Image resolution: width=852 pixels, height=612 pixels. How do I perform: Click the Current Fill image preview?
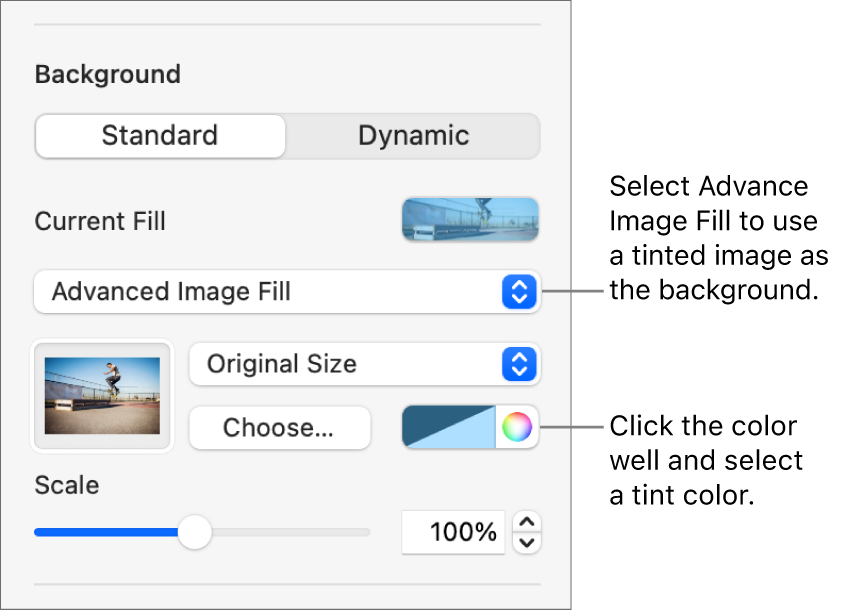tap(470, 220)
